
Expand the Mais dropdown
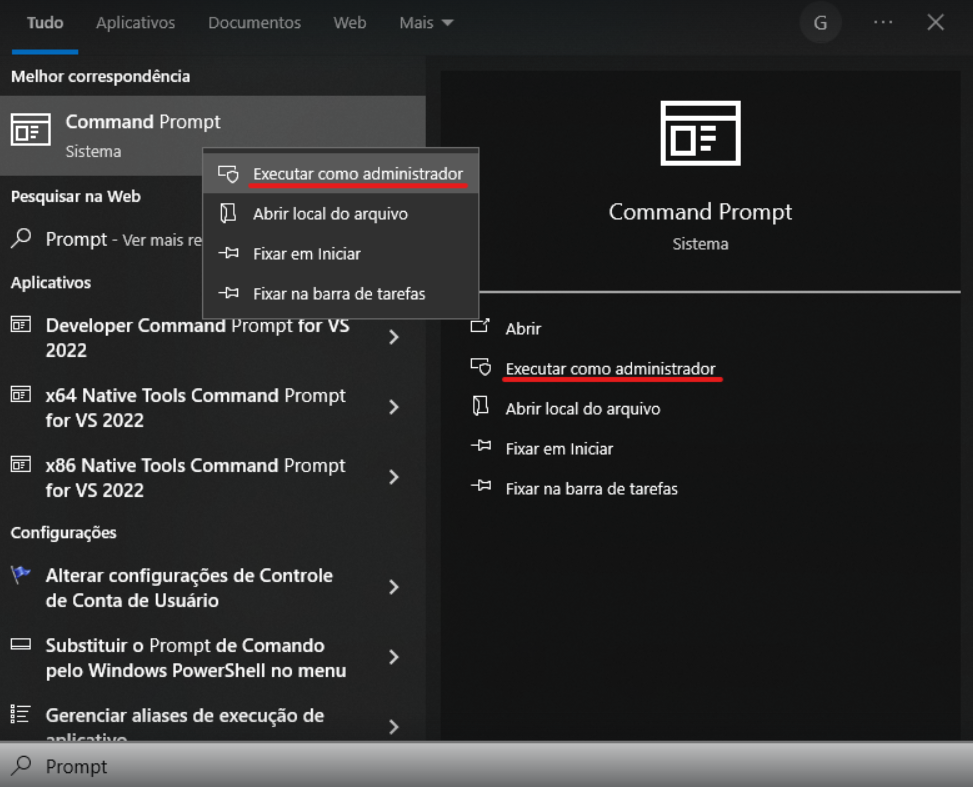pos(426,23)
